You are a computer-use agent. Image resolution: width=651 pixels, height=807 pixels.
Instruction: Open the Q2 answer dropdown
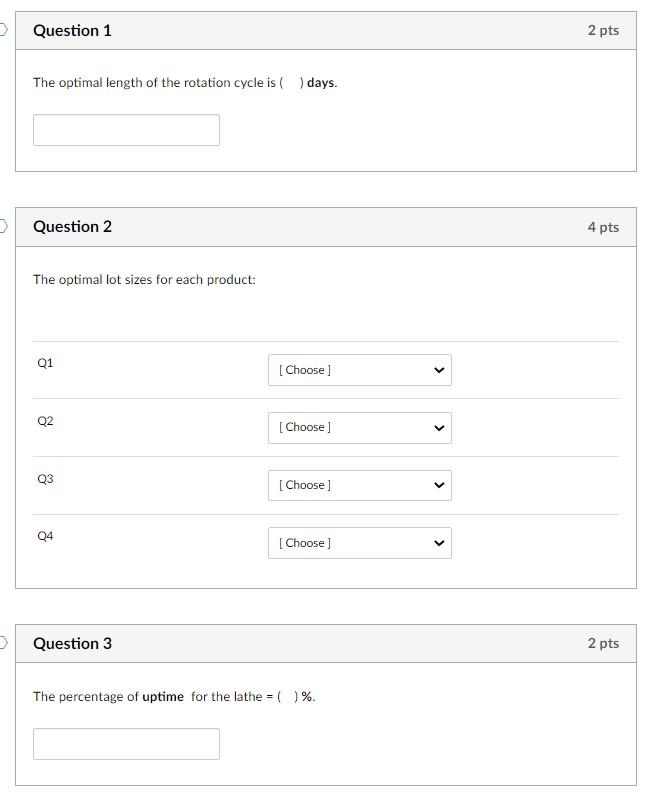pyautogui.click(x=360, y=427)
